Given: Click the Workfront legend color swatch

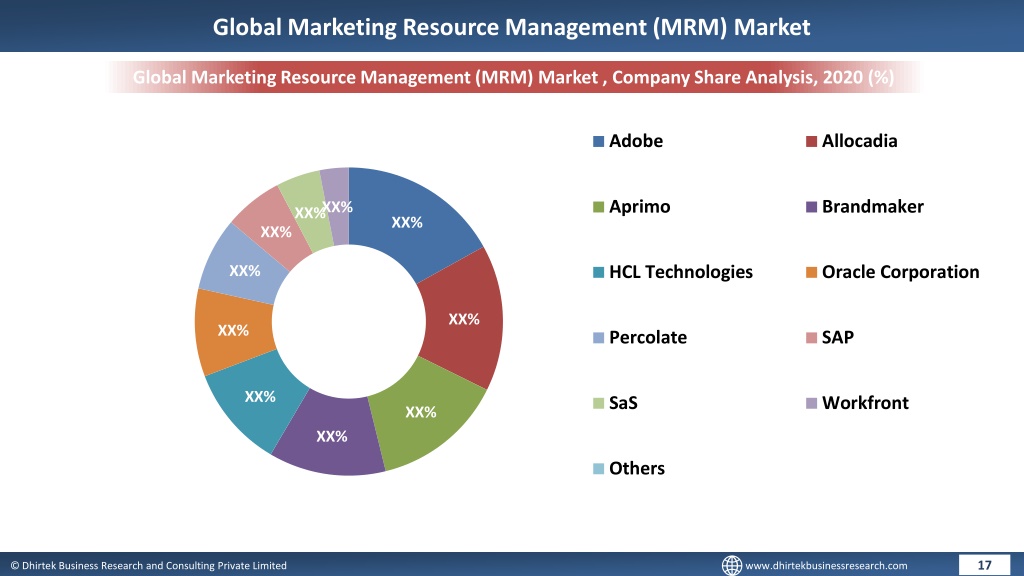Looking at the screenshot, I should (811, 403).
